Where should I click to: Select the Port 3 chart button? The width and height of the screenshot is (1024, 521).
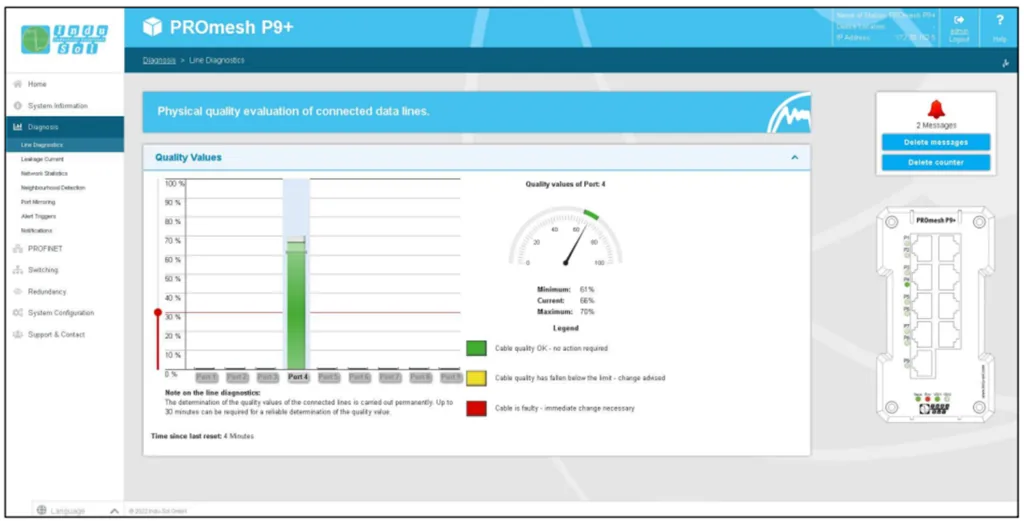click(x=268, y=377)
